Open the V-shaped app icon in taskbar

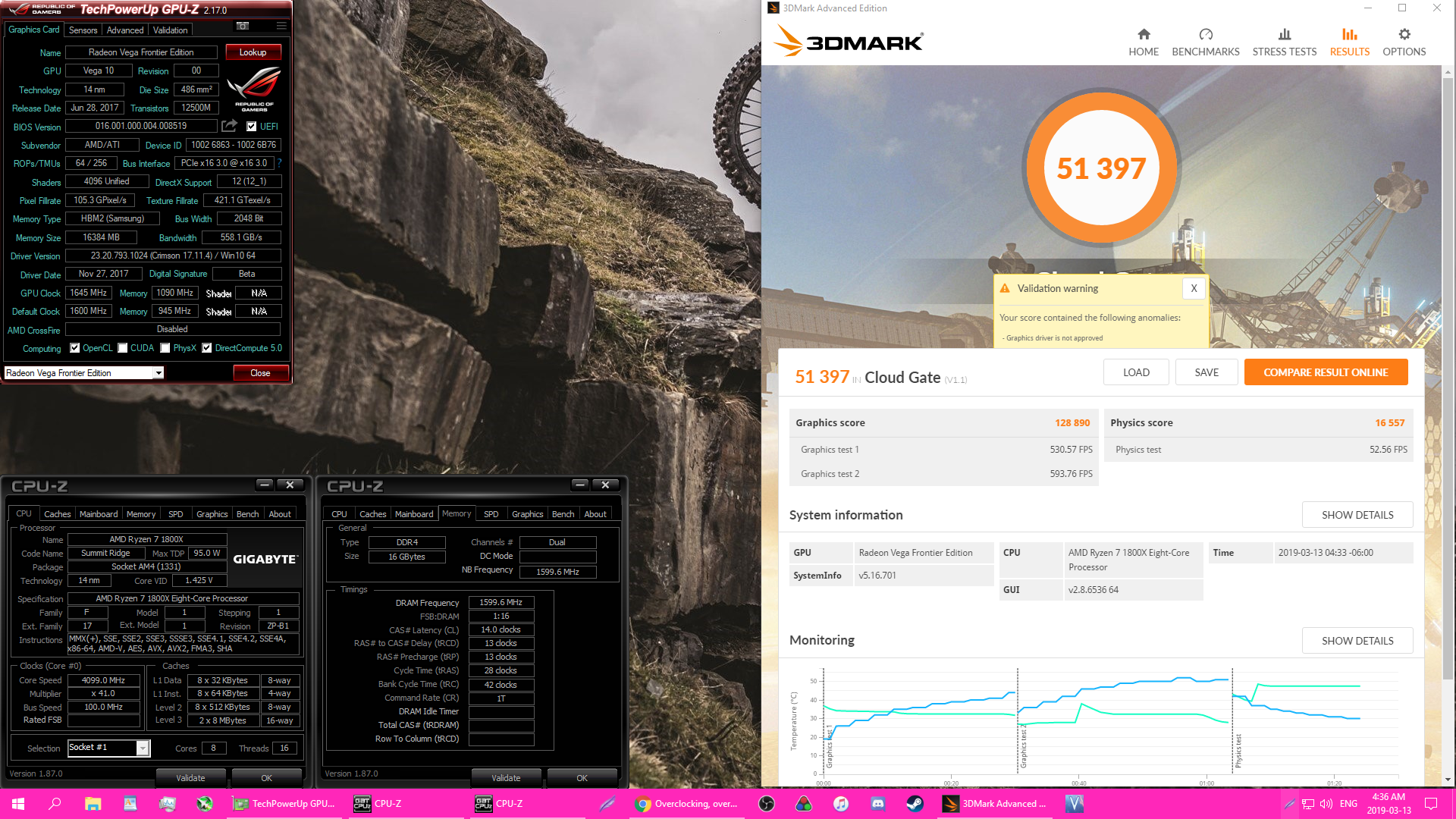(1075, 804)
